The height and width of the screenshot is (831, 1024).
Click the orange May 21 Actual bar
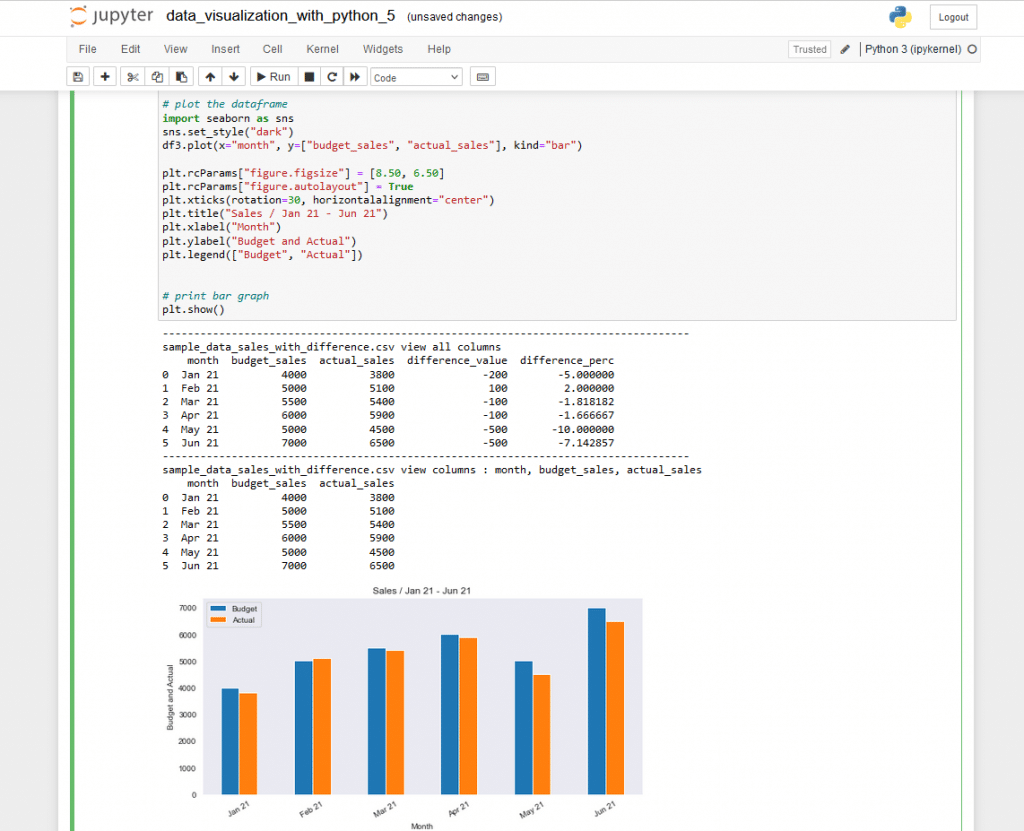[541, 735]
